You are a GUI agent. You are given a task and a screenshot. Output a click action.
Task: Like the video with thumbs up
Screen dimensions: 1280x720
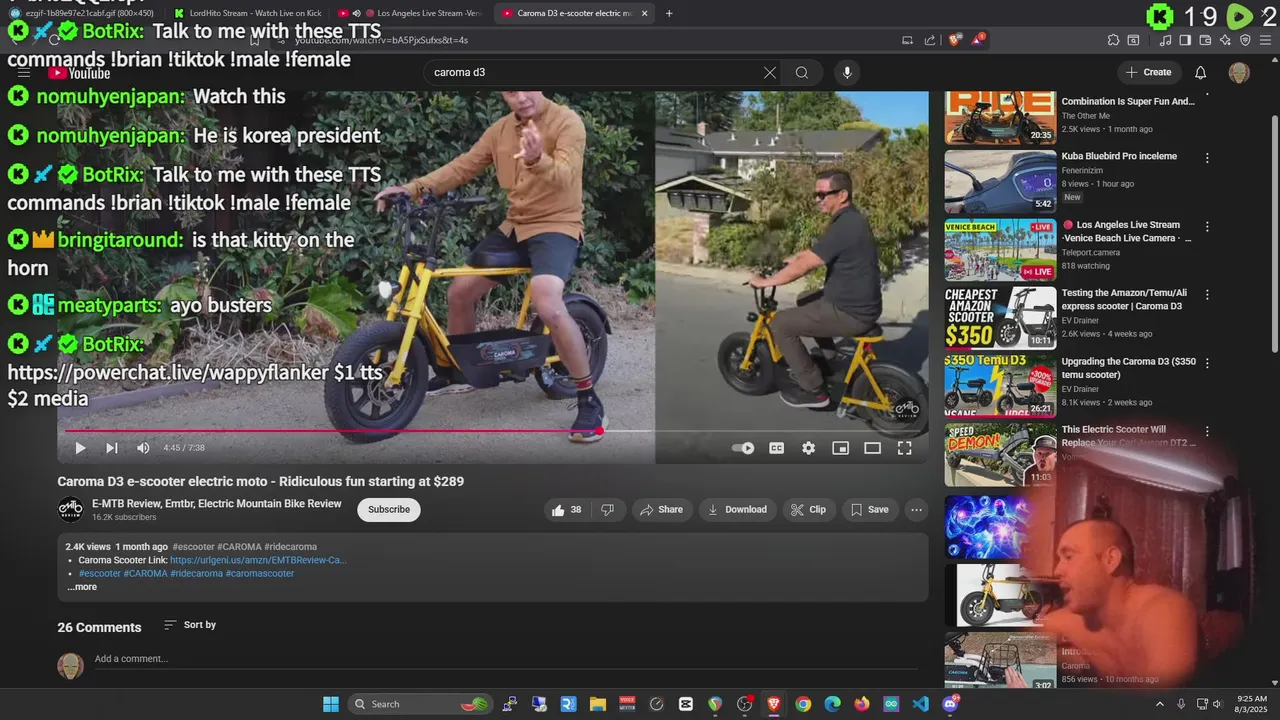566,510
